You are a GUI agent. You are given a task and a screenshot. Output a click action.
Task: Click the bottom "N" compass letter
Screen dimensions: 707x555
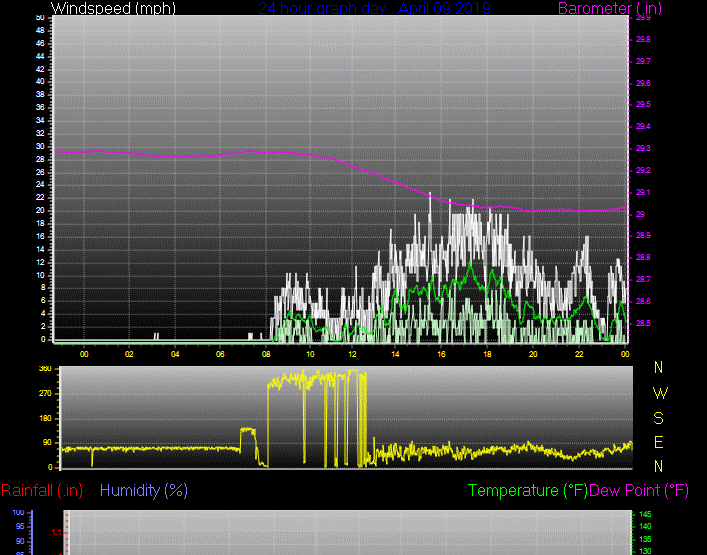[x=658, y=466]
